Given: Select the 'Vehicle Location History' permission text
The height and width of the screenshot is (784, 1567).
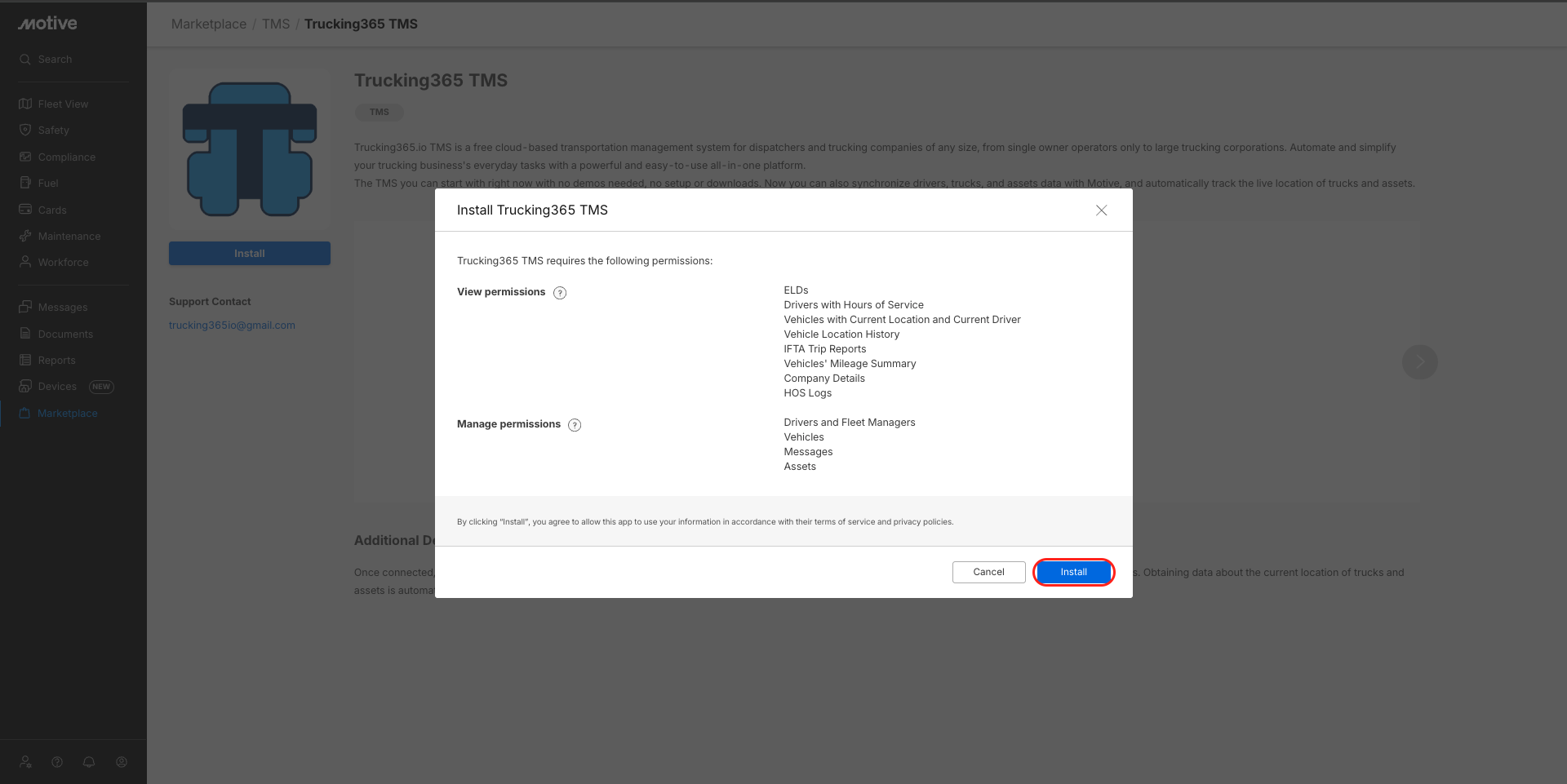Looking at the screenshot, I should [x=841, y=334].
